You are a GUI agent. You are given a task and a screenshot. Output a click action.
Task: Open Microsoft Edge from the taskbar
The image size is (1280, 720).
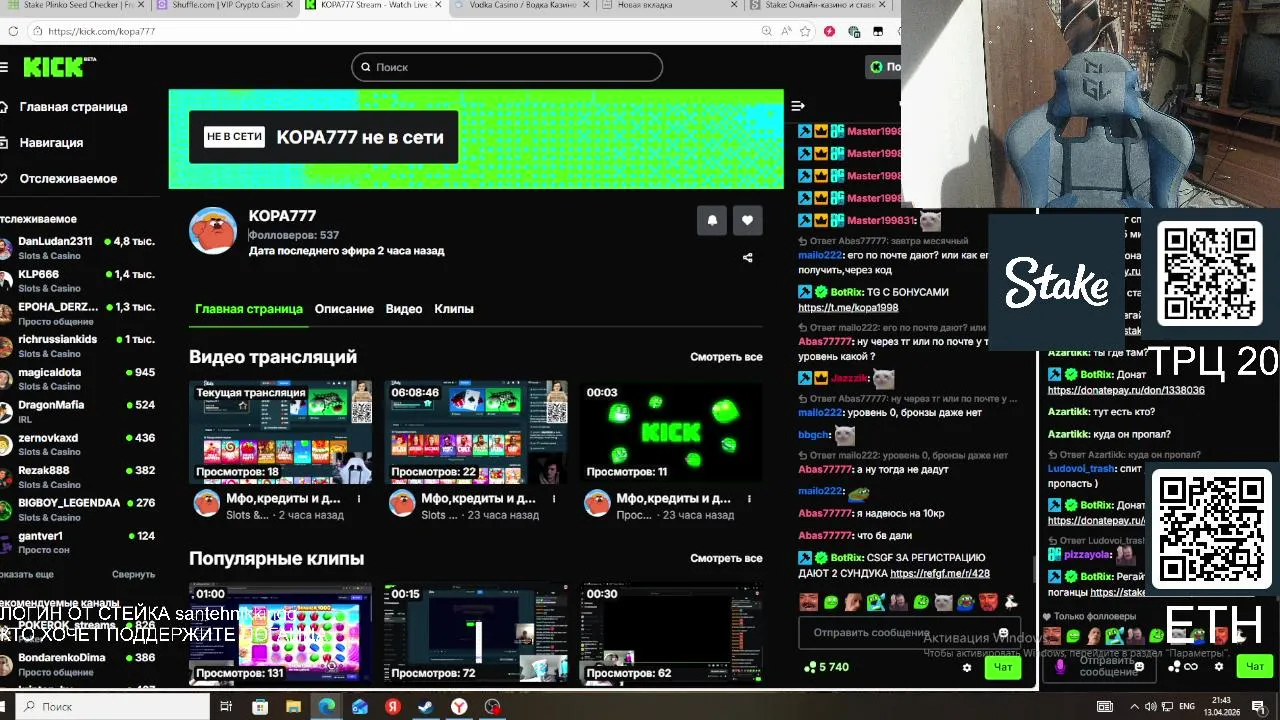[x=327, y=707]
